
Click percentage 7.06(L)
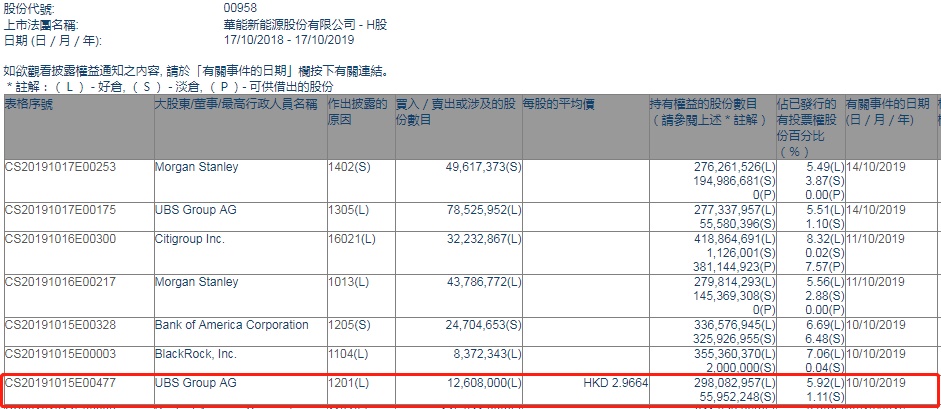pos(825,354)
